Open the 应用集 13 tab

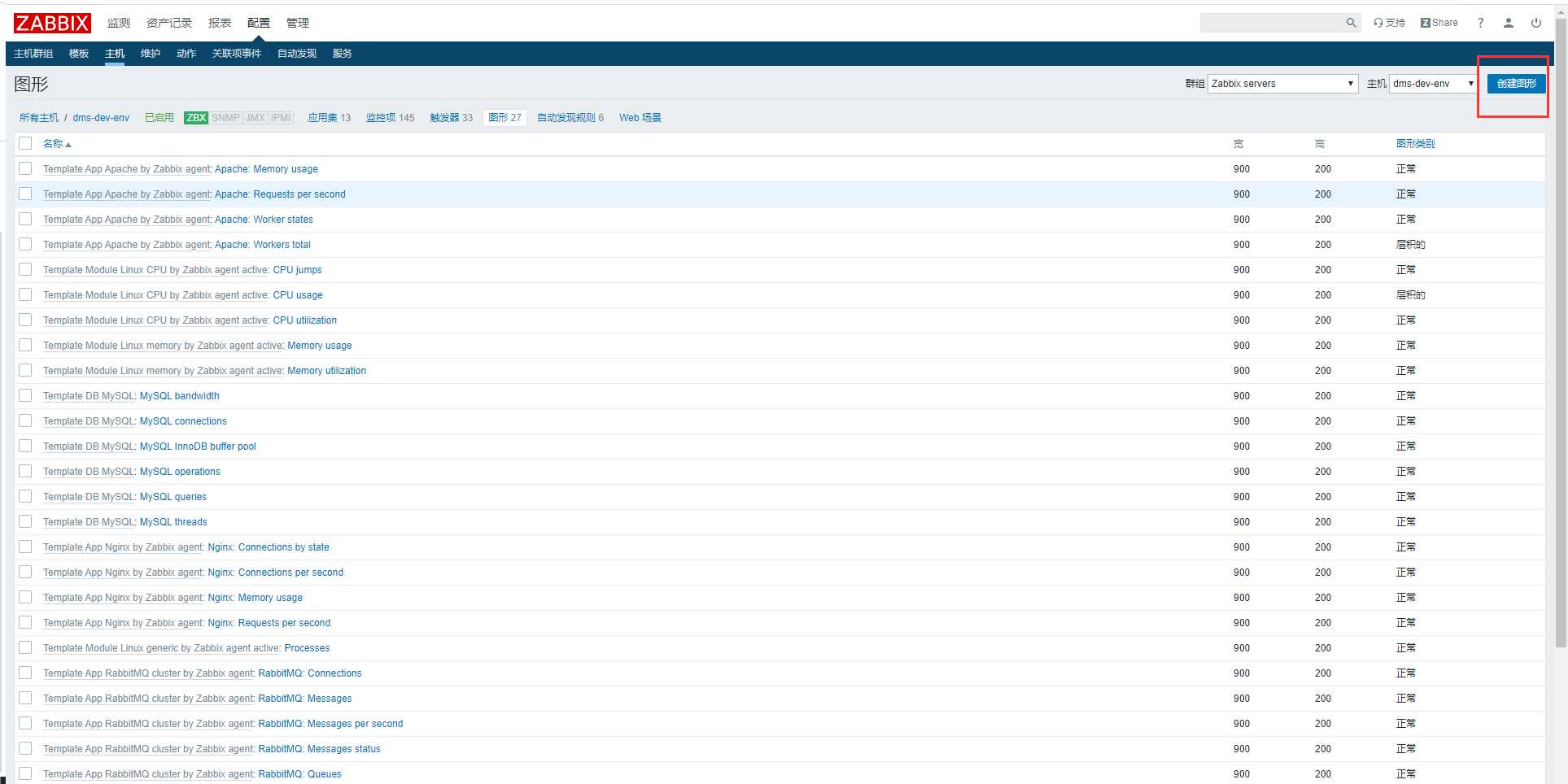tap(330, 118)
